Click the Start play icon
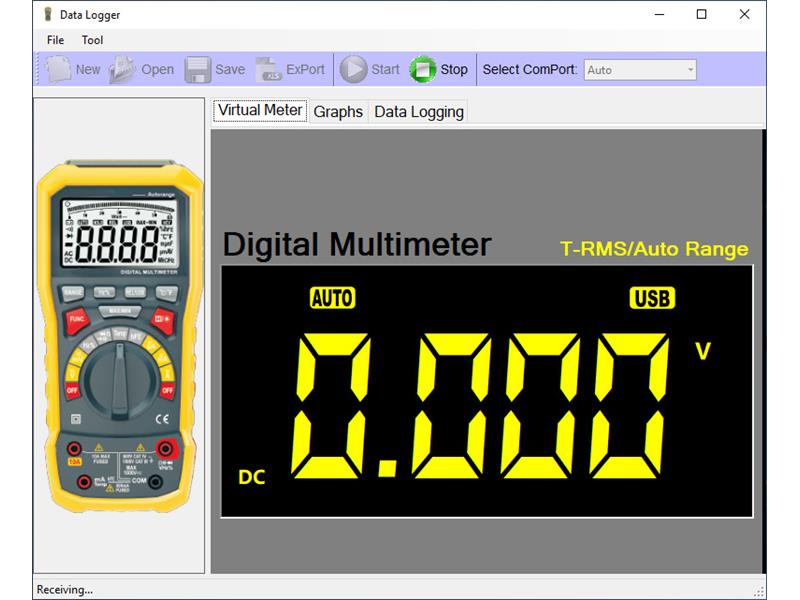This screenshot has height=600, width=800. [x=354, y=69]
